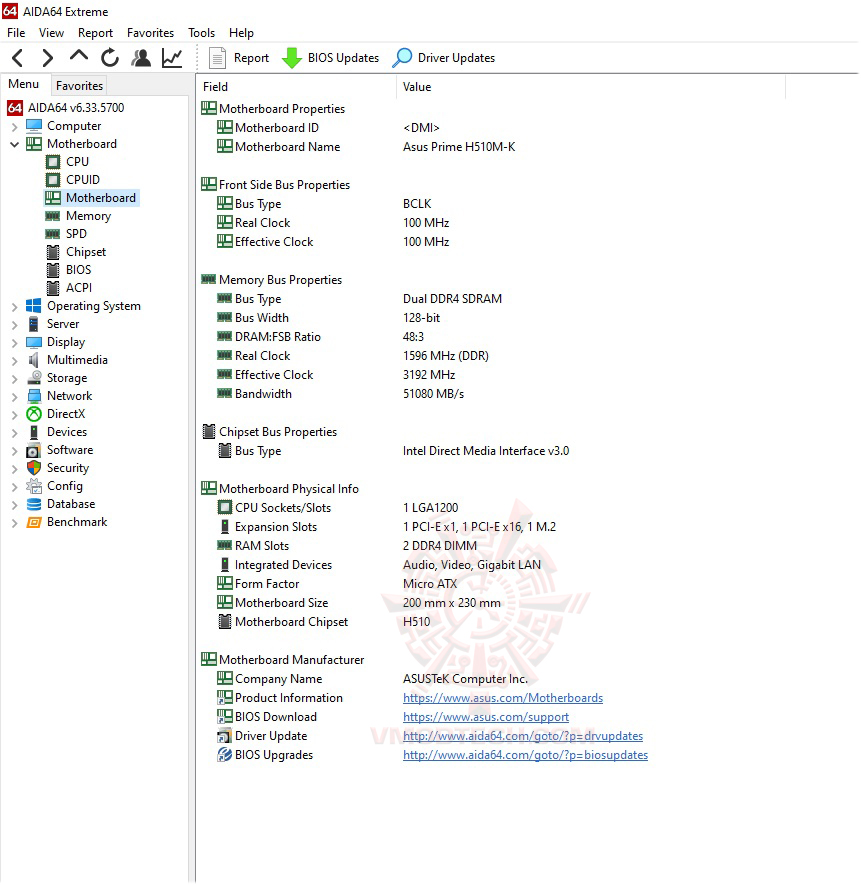Open the graph chart toolbar icon
861x885 pixels.
coord(172,58)
